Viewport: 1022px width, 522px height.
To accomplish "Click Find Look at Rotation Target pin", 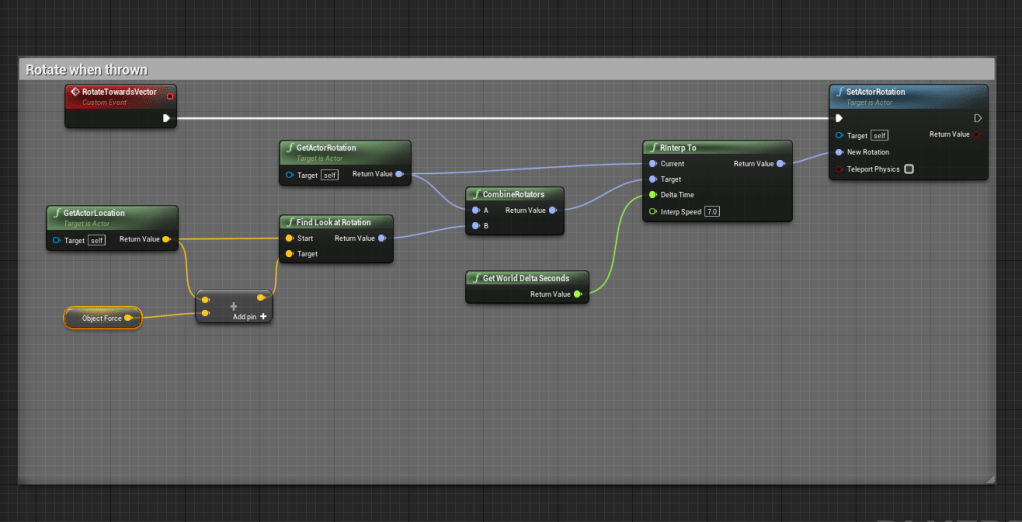I will point(289,254).
